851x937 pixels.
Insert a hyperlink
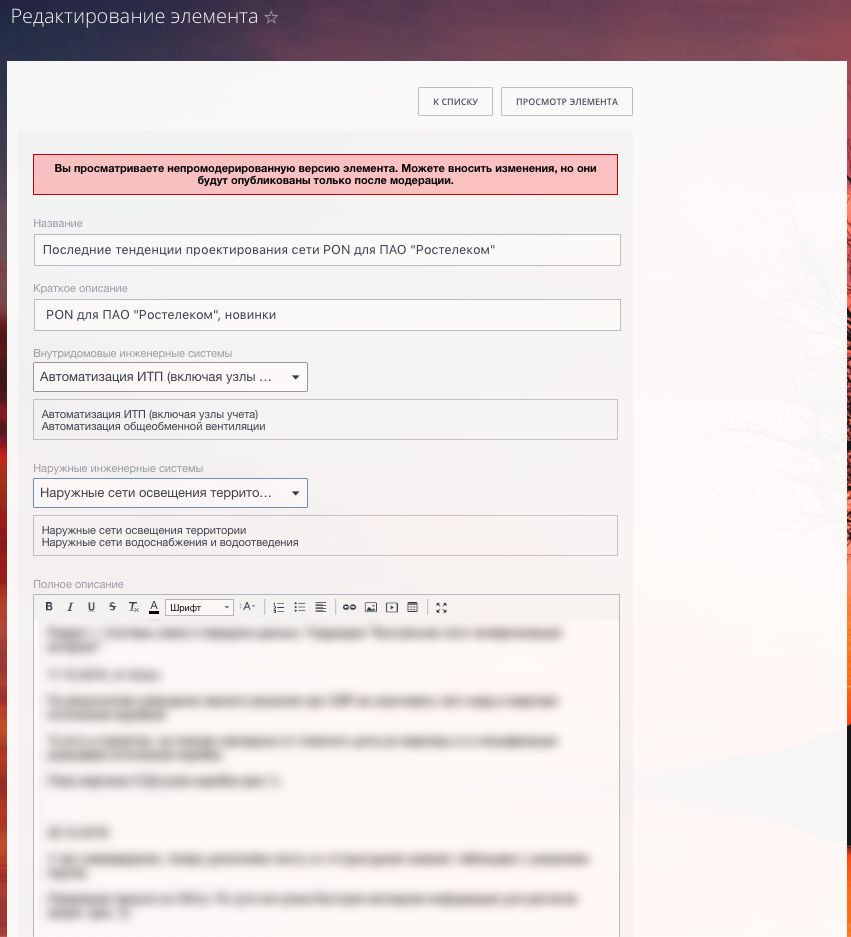coord(349,607)
